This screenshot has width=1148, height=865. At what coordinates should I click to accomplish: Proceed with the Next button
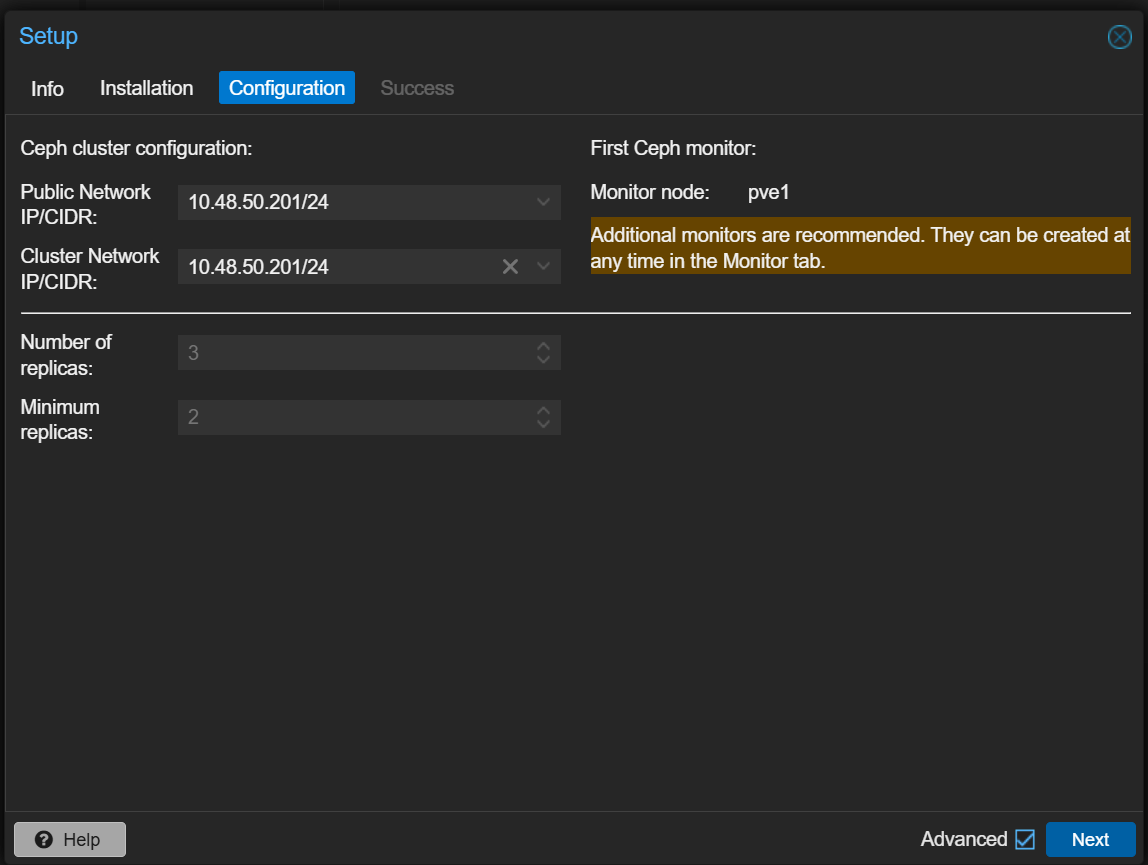1090,839
